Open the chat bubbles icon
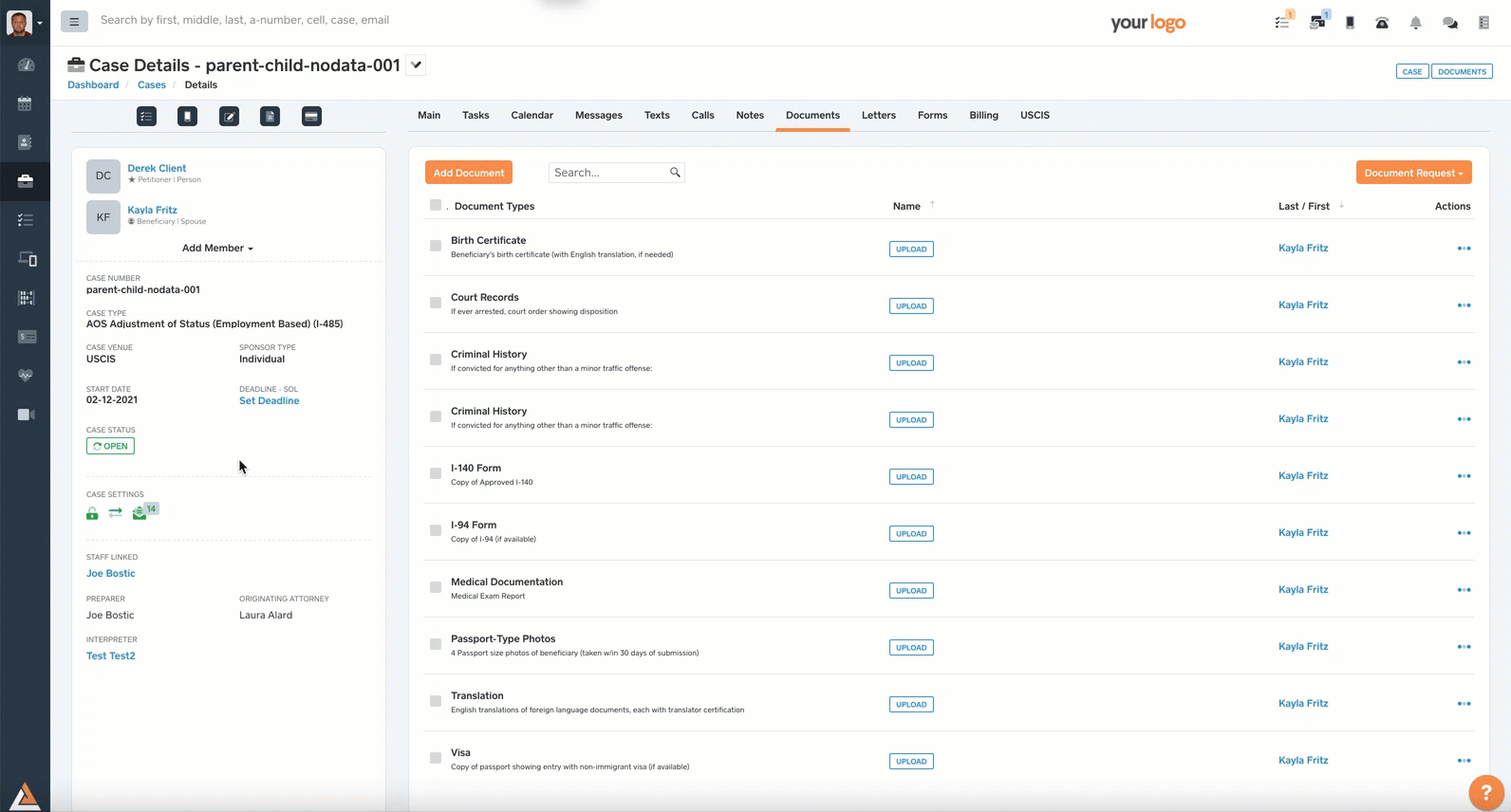The height and width of the screenshot is (812, 1511). (1449, 23)
